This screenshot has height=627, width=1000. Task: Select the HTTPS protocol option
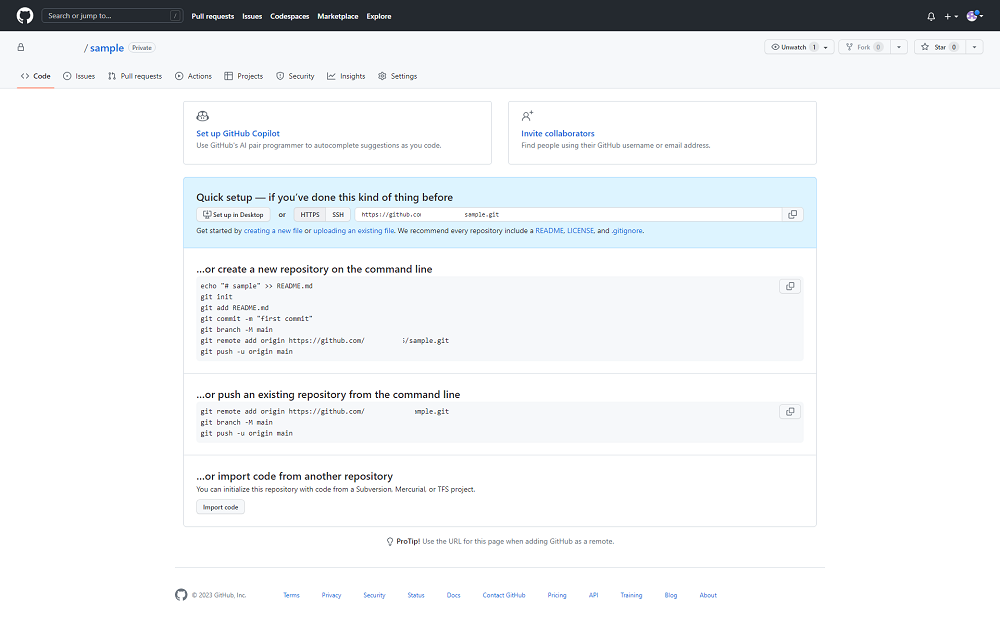click(x=310, y=214)
